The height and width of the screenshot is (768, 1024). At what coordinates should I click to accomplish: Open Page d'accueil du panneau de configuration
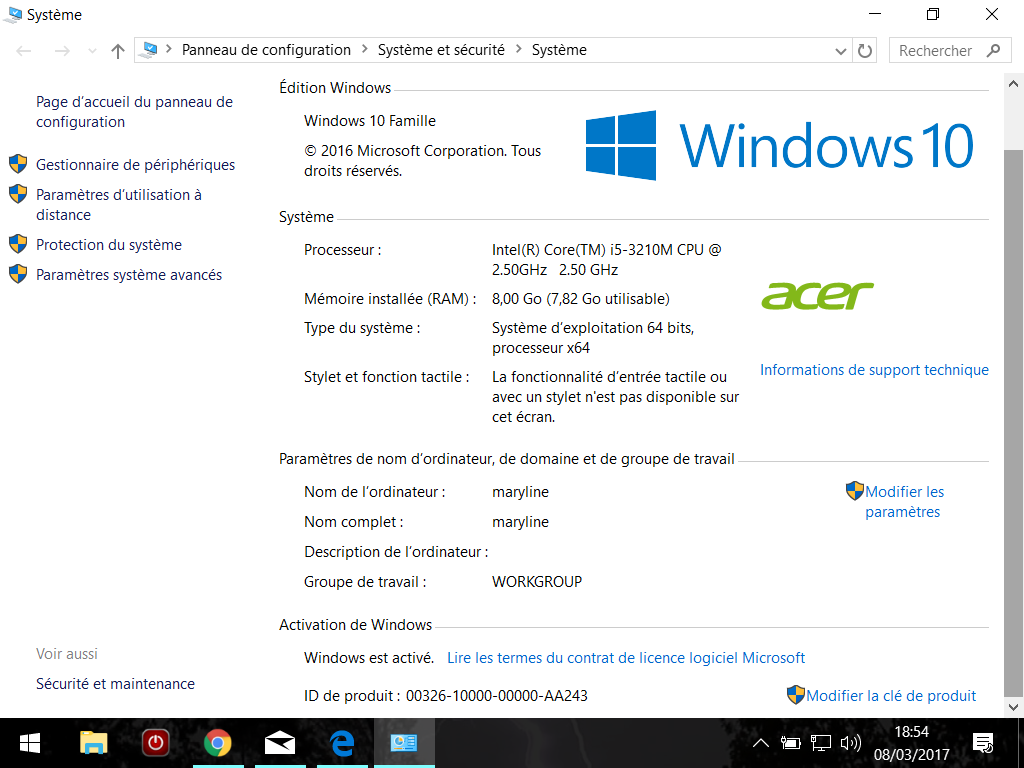pos(134,112)
